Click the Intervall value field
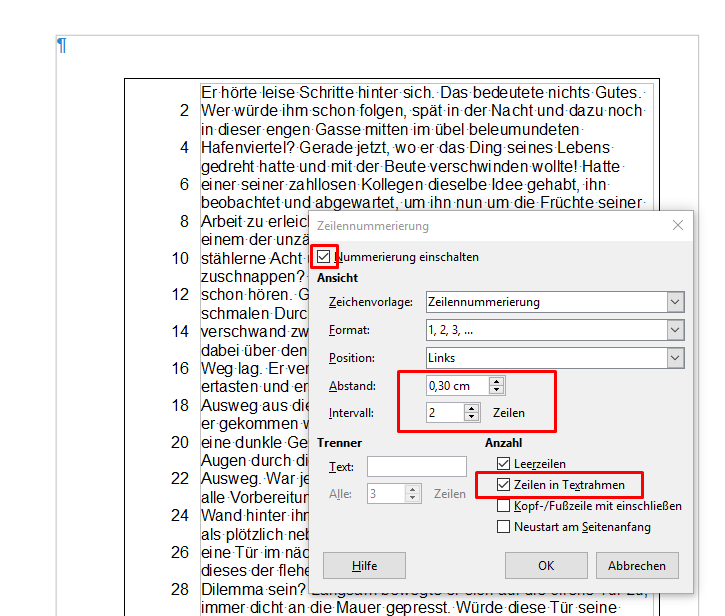 click(x=444, y=412)
